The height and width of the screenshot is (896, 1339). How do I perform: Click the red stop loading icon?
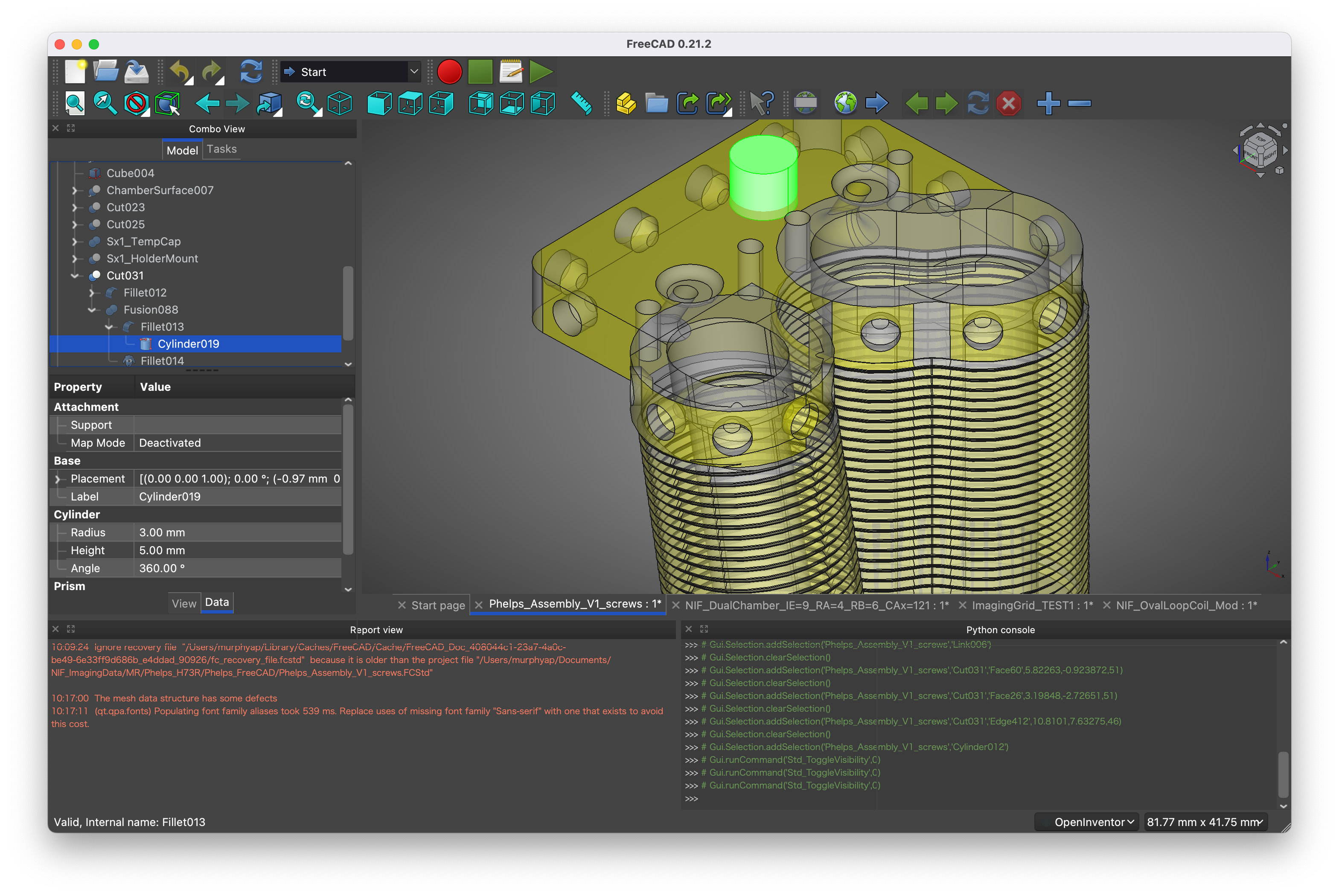coord(1009,103)
